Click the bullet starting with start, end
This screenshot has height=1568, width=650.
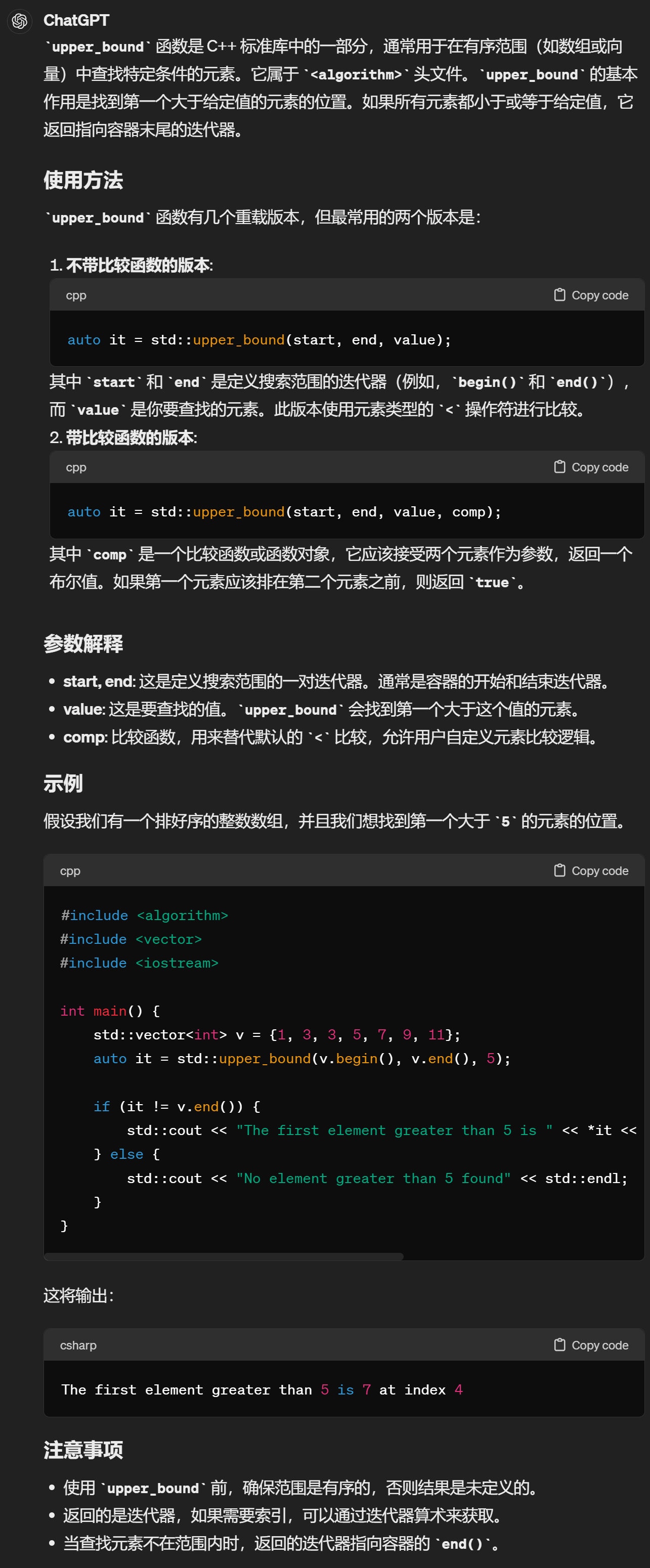338,682
